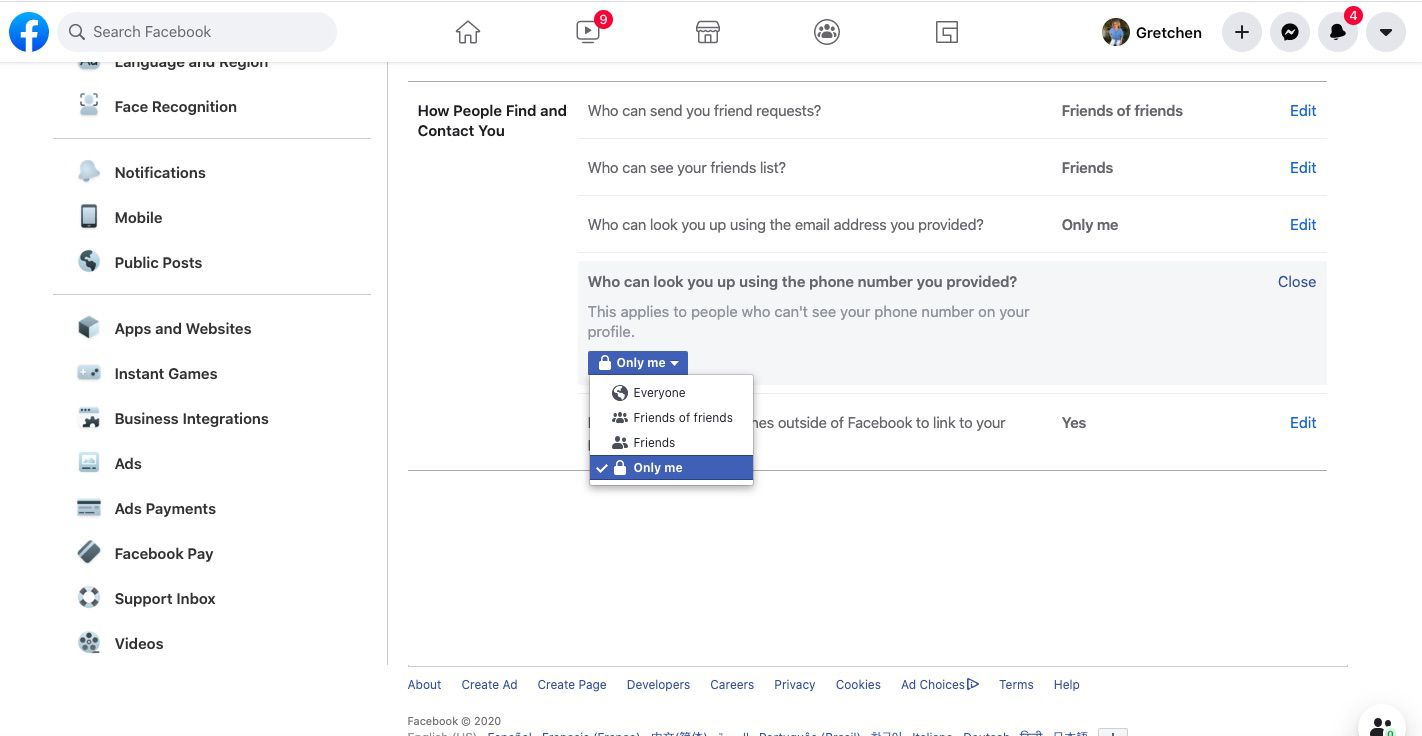Open the Gaming icon in top bar
Viewport: 1422px width, 736px height.
pos(947,32)
